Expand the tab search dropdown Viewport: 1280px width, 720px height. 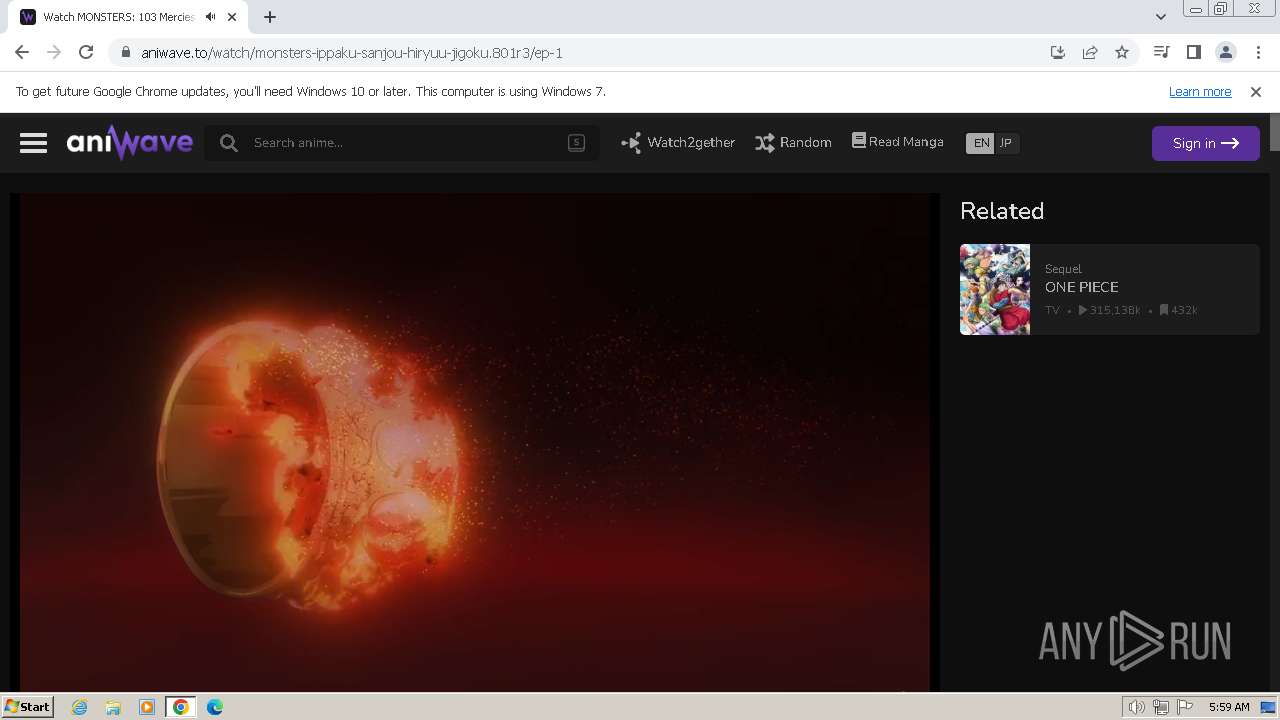pyautogui.click(x=1160, y=17)
